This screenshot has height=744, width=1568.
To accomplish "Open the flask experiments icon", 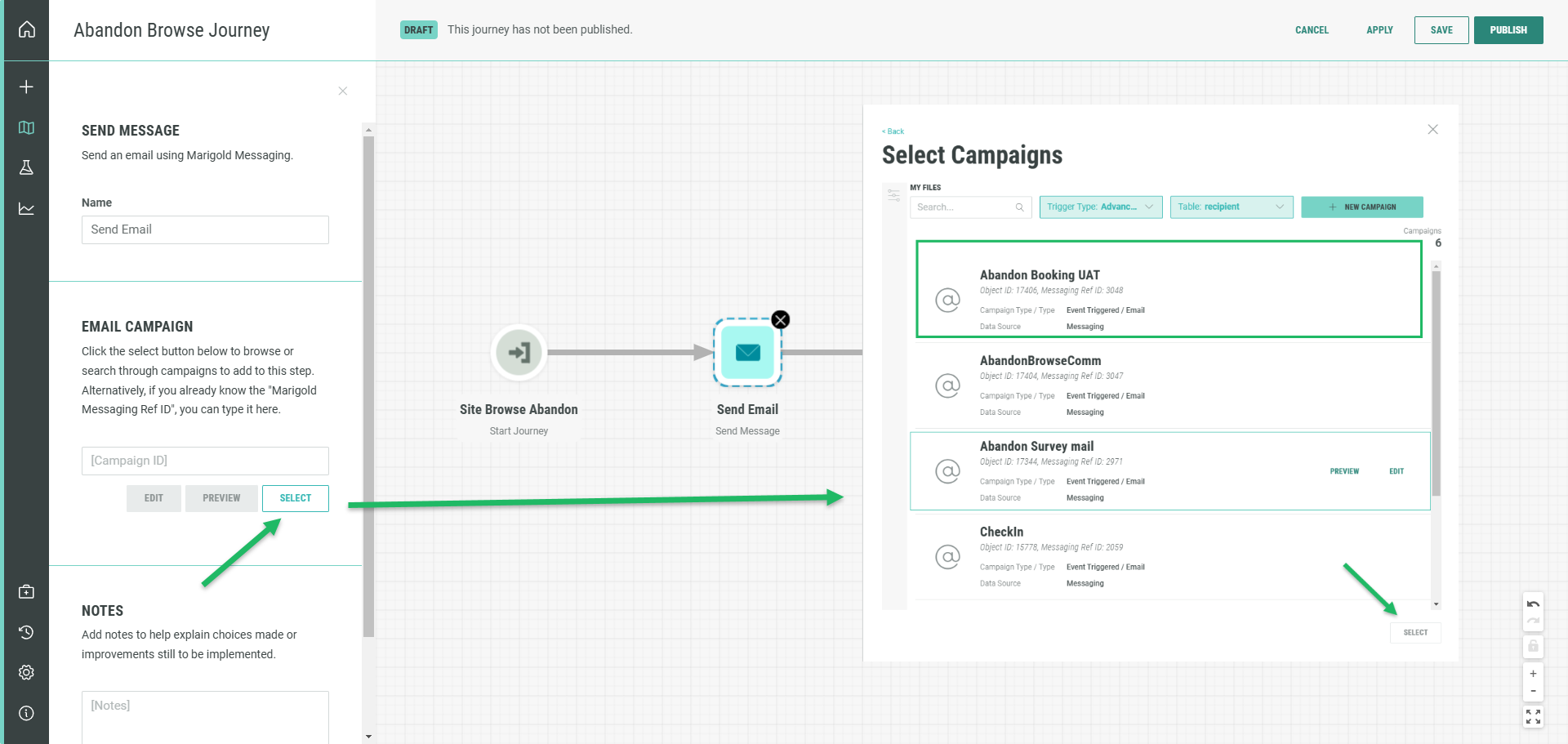I will point(26,167).
